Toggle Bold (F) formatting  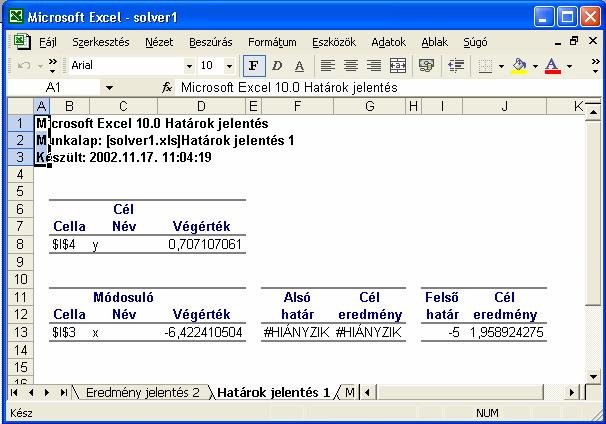click(254, 66)
